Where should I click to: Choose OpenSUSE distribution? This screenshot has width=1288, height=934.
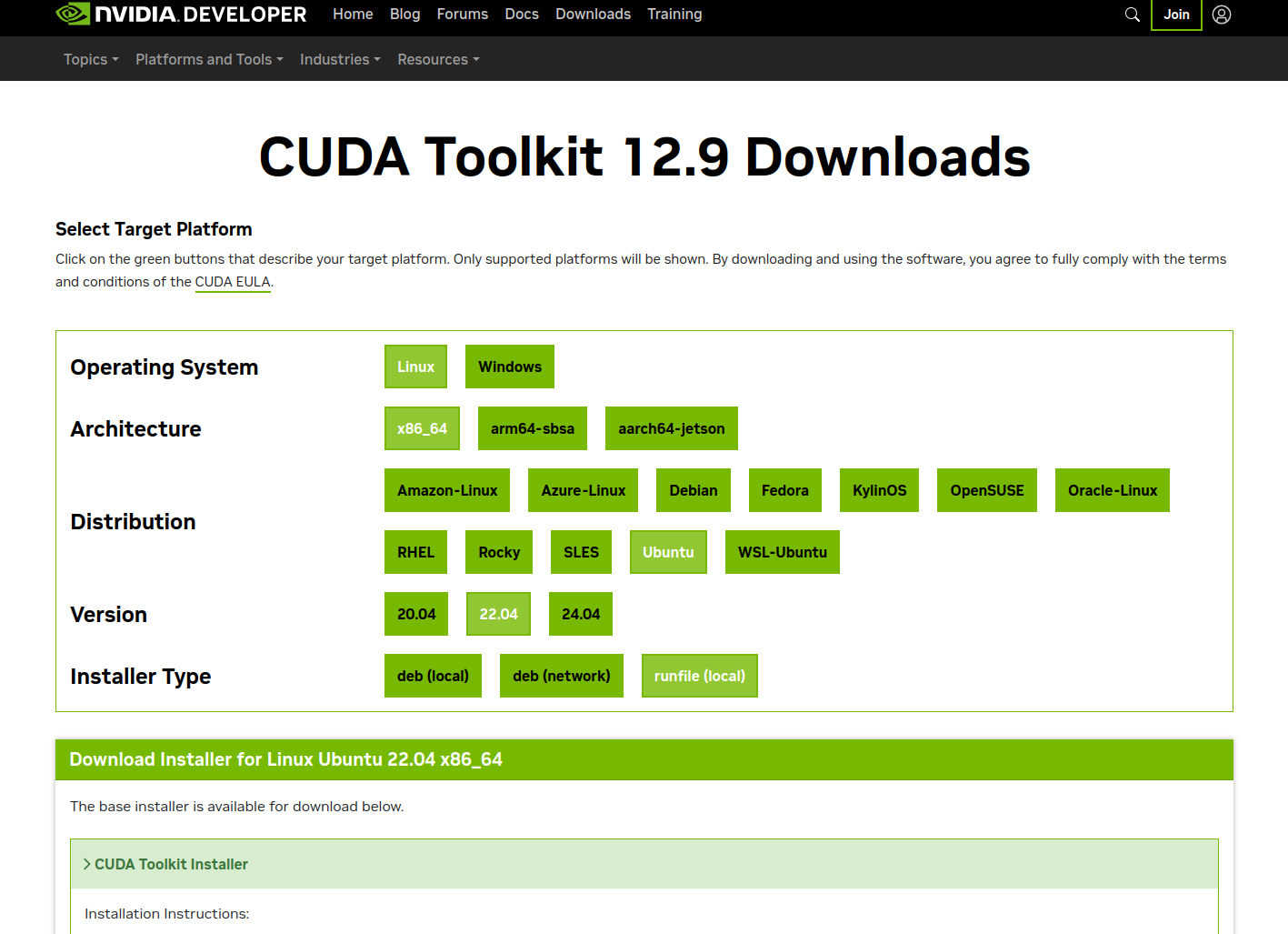[987, 490]
